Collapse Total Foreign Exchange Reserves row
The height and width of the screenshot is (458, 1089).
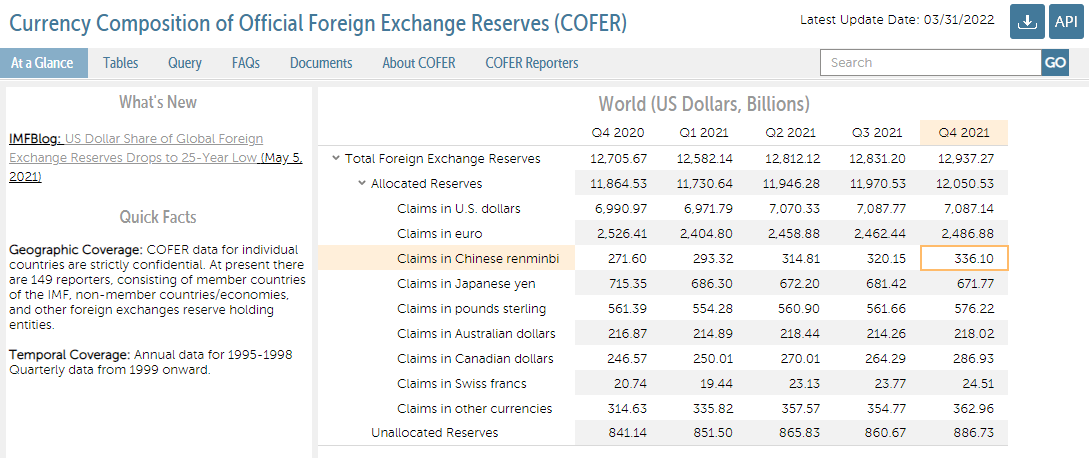336,159
